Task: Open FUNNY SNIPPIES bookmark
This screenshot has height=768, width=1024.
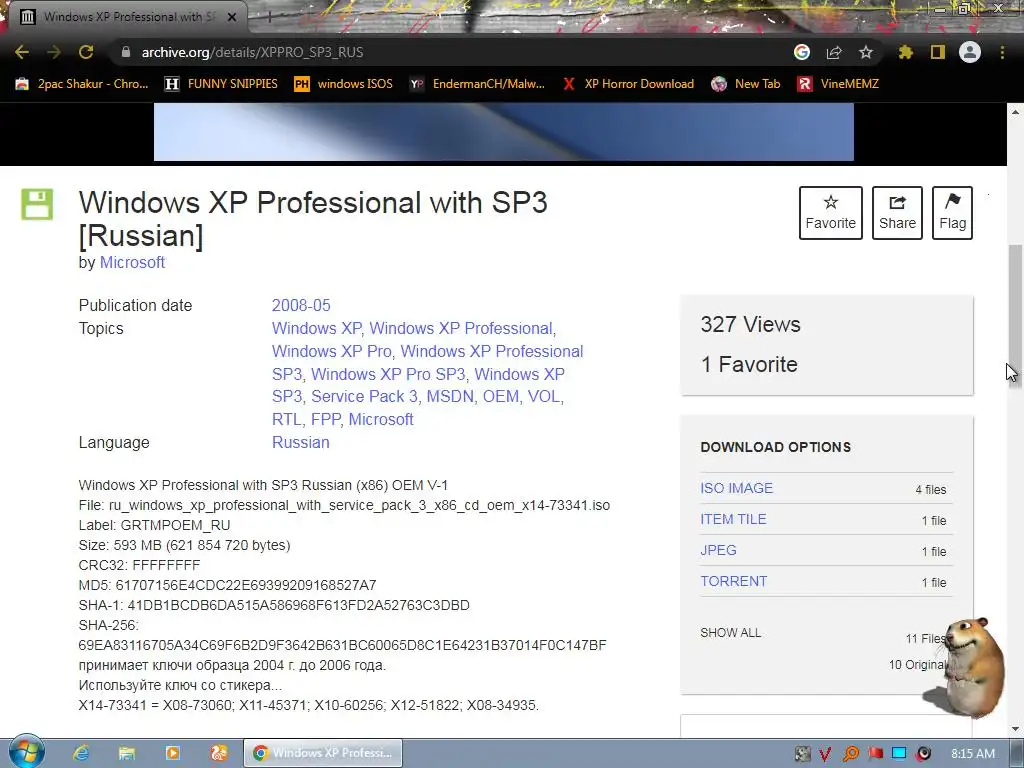Action: (x=221, y=84)
